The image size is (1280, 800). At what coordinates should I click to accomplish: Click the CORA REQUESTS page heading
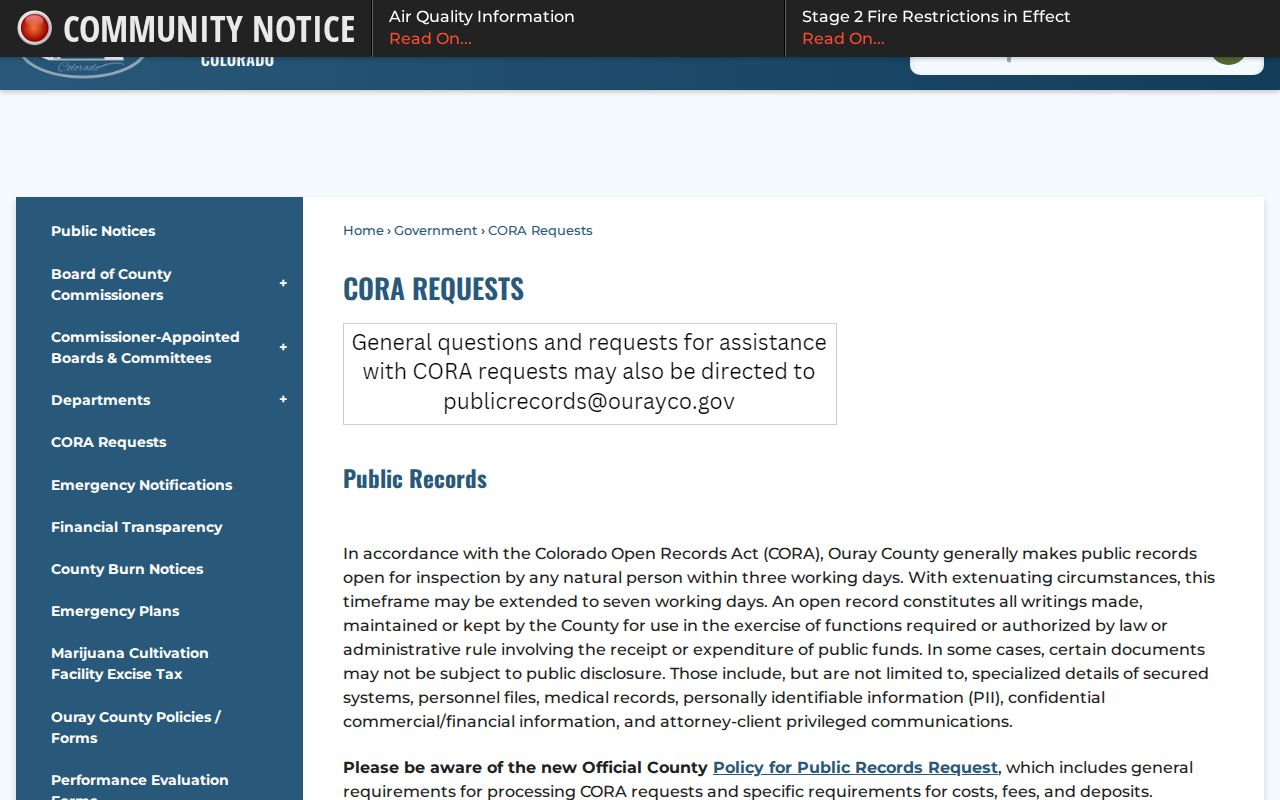click(x=433, y=289)
